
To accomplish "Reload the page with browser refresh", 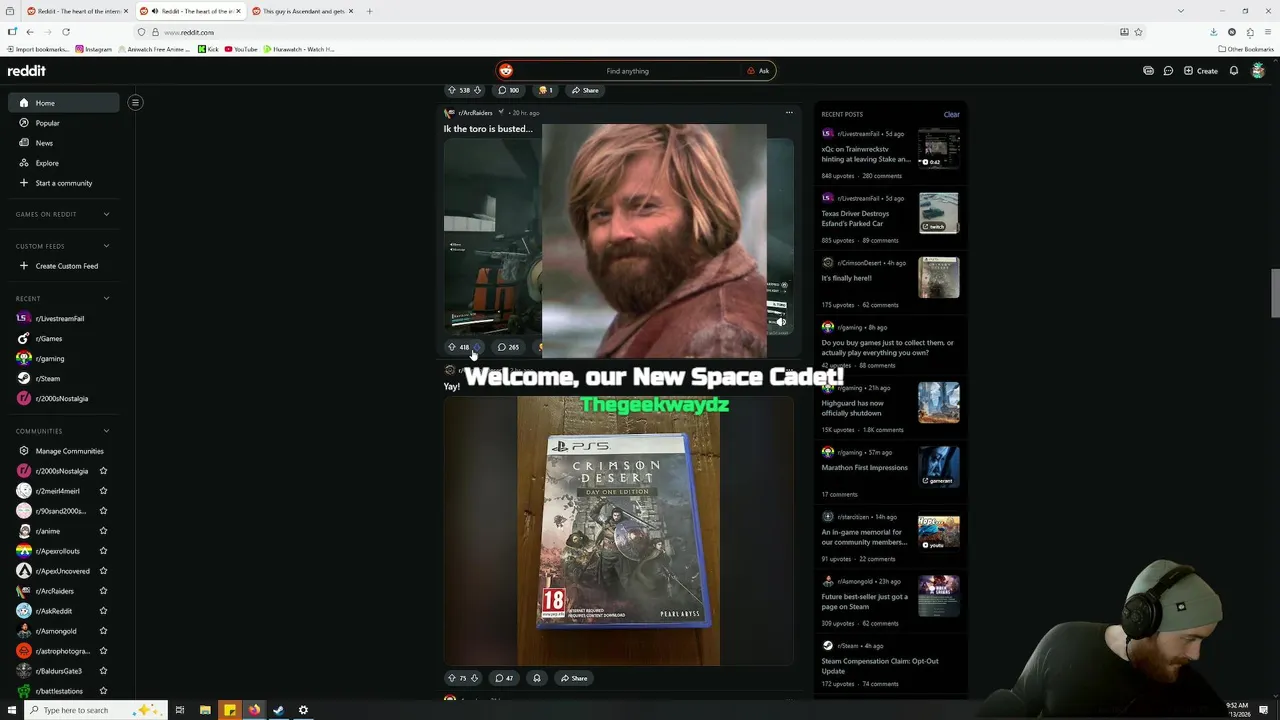I will 66,32.
